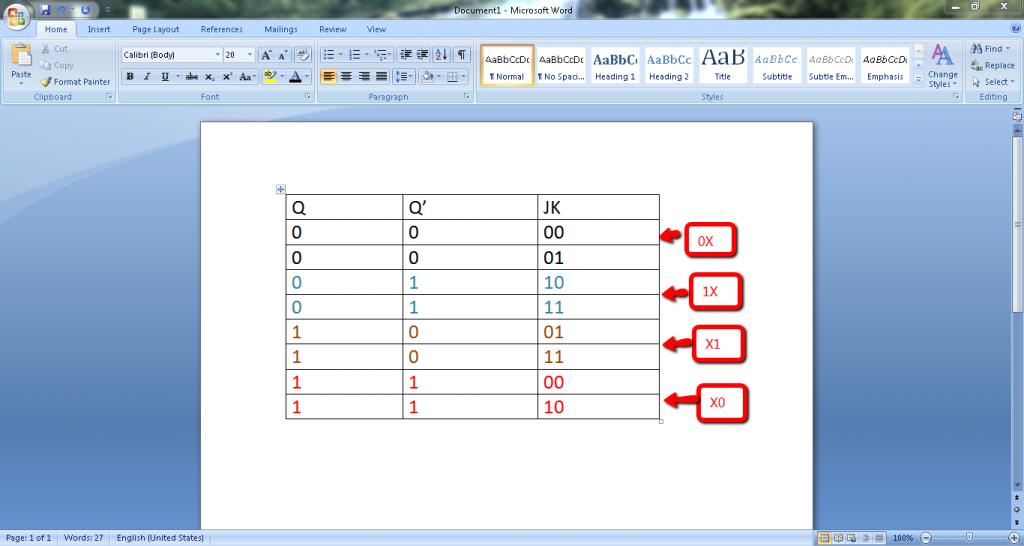This screenshot has width=1024, height=546.
Task: Toggle show/hide paragraph marks
Action: click(x=462, y=55)
